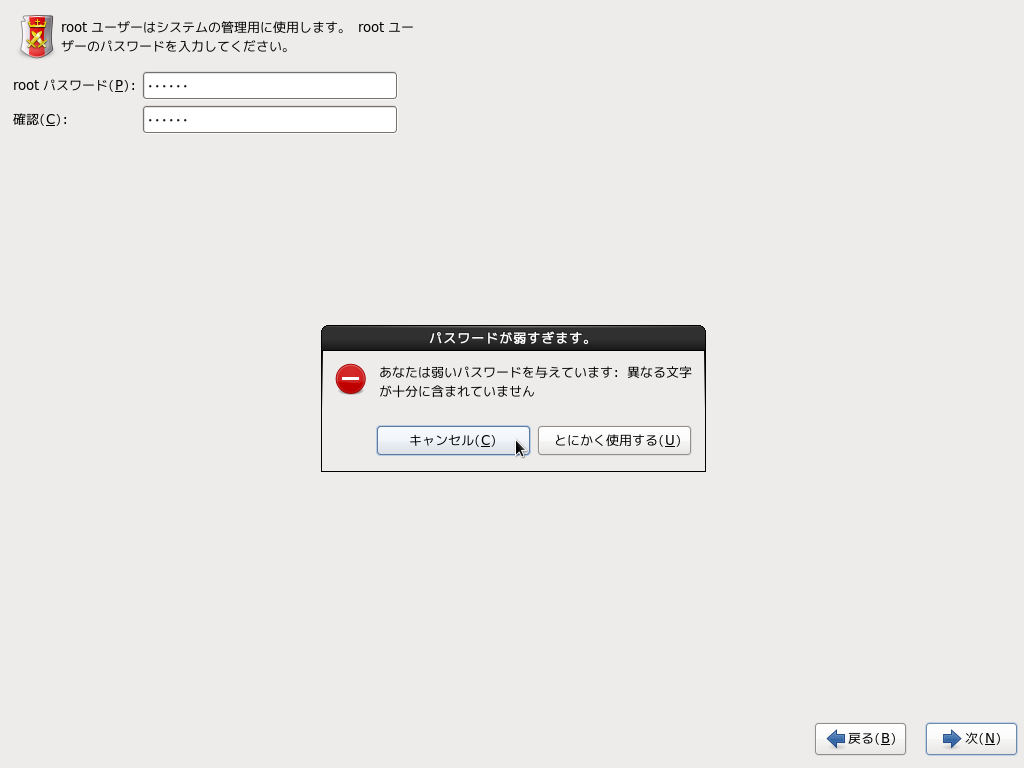
Task: Proceed with the 次(N) button text
Action: coord(982,739)
